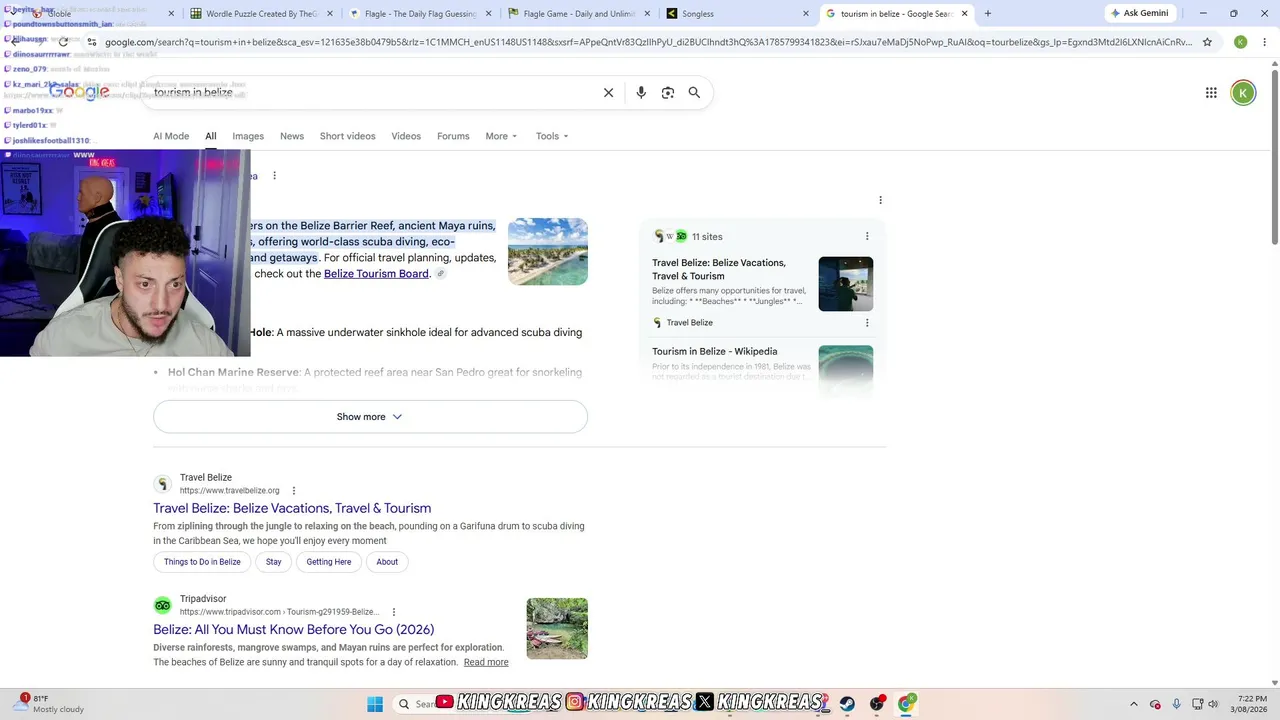
Task: Open the Chrome profile button in toolbar
Action: [x=1240, y=42]
